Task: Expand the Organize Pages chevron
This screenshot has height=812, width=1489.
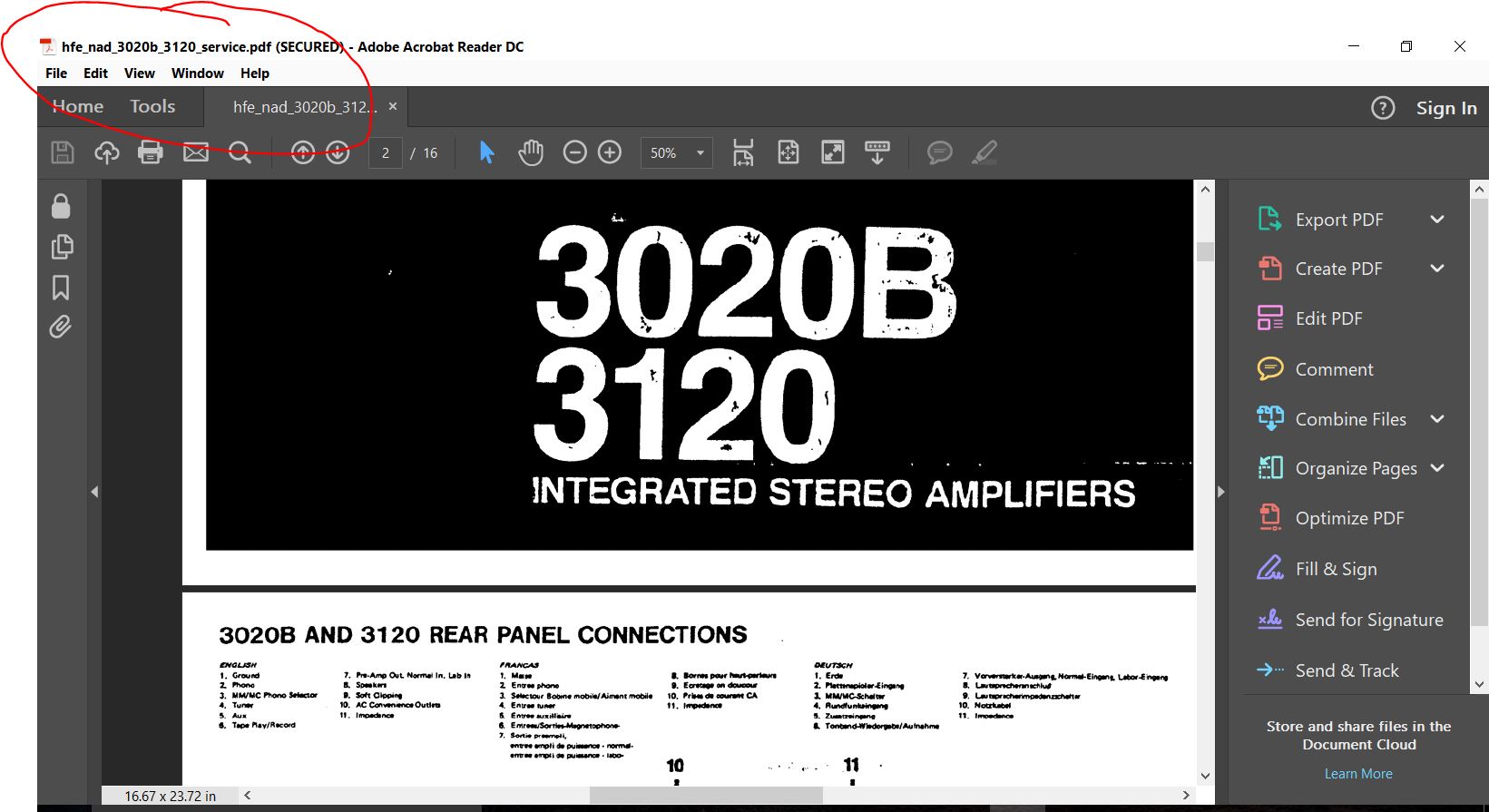Action: click(x=1437, y=468)
